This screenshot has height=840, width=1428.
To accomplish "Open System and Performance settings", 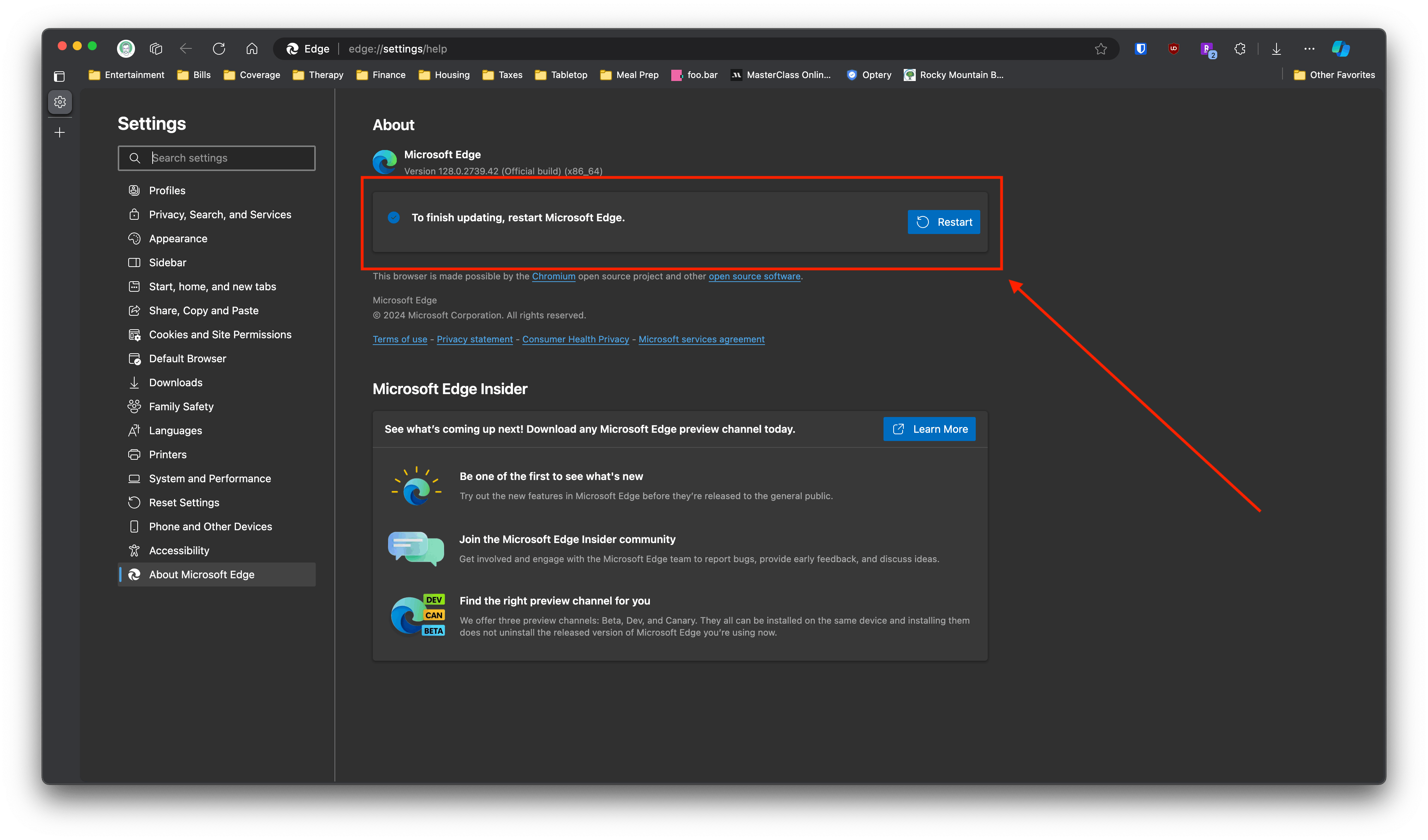I will click(x=210, y=478).
